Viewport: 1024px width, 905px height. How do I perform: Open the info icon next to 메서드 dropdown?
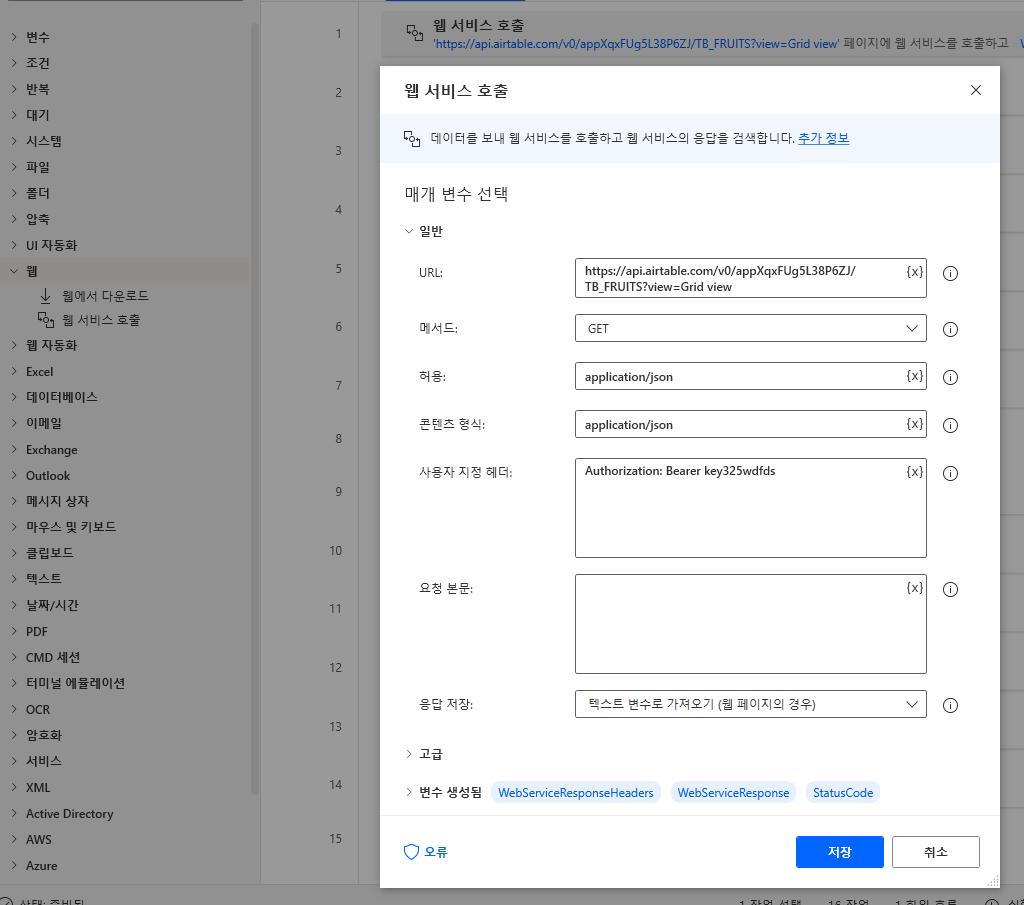(x=950, y=329)
